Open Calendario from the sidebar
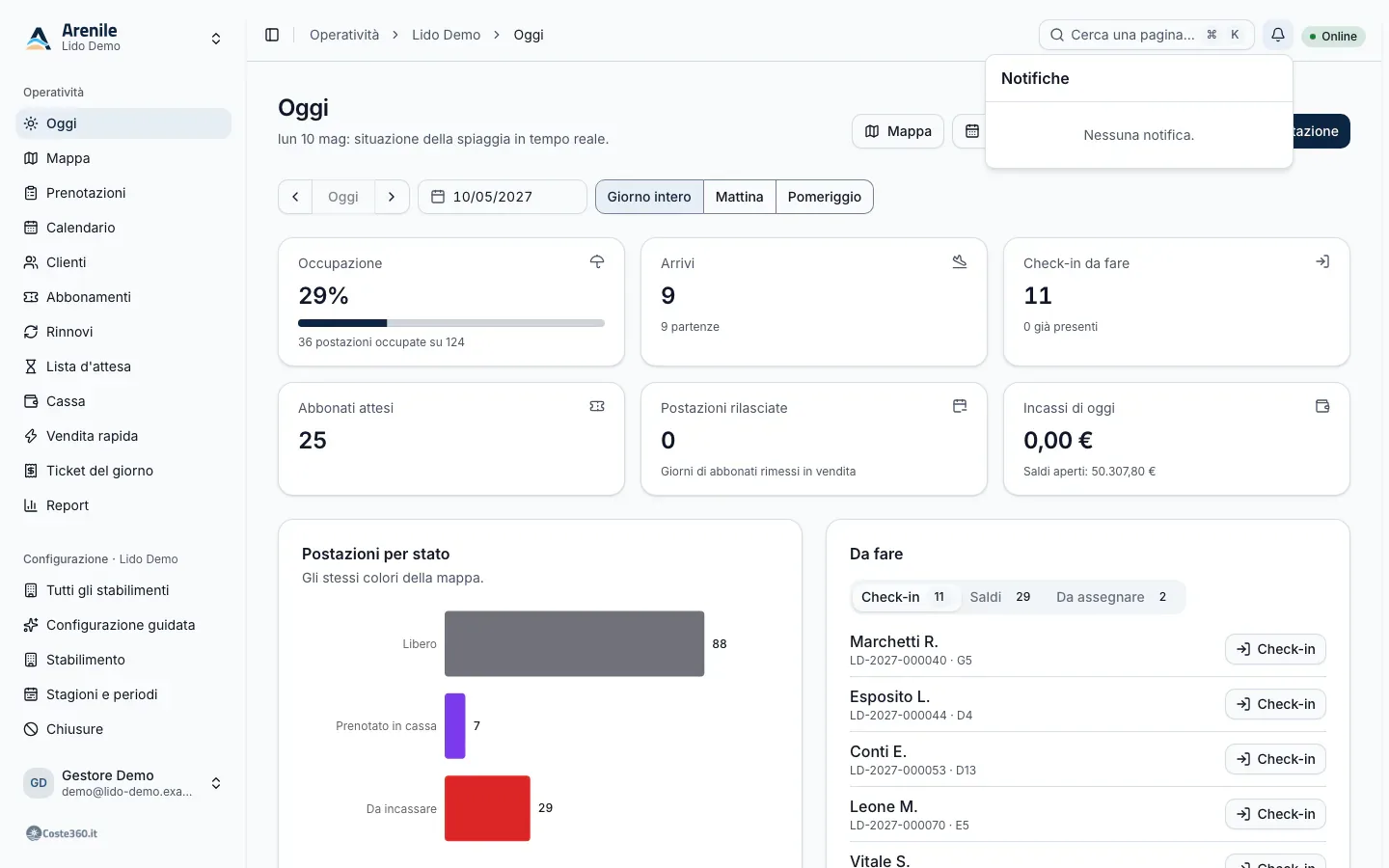1389x868 pixels. (123, 228)
